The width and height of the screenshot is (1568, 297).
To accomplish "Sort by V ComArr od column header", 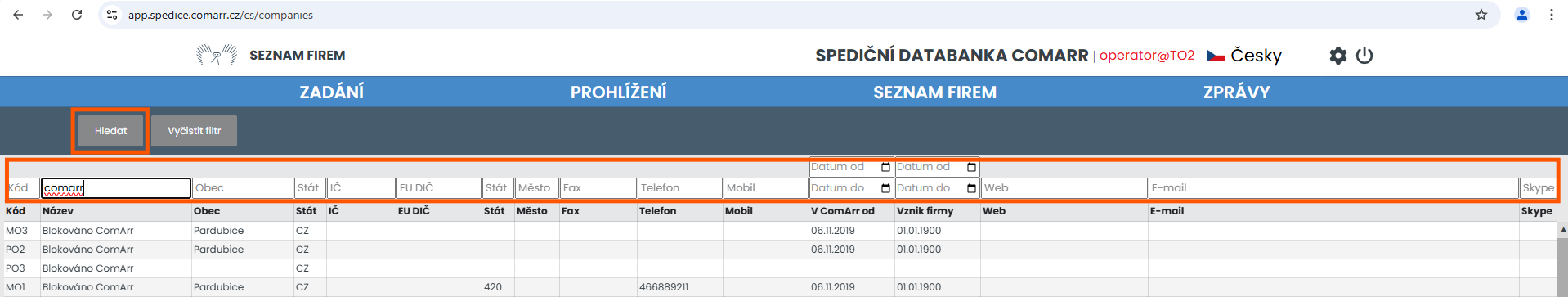I will coord(843,211).
